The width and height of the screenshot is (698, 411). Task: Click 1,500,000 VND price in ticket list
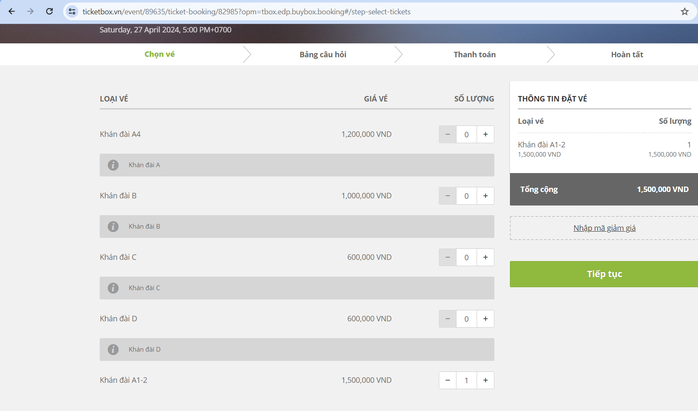tap(366, 380)
